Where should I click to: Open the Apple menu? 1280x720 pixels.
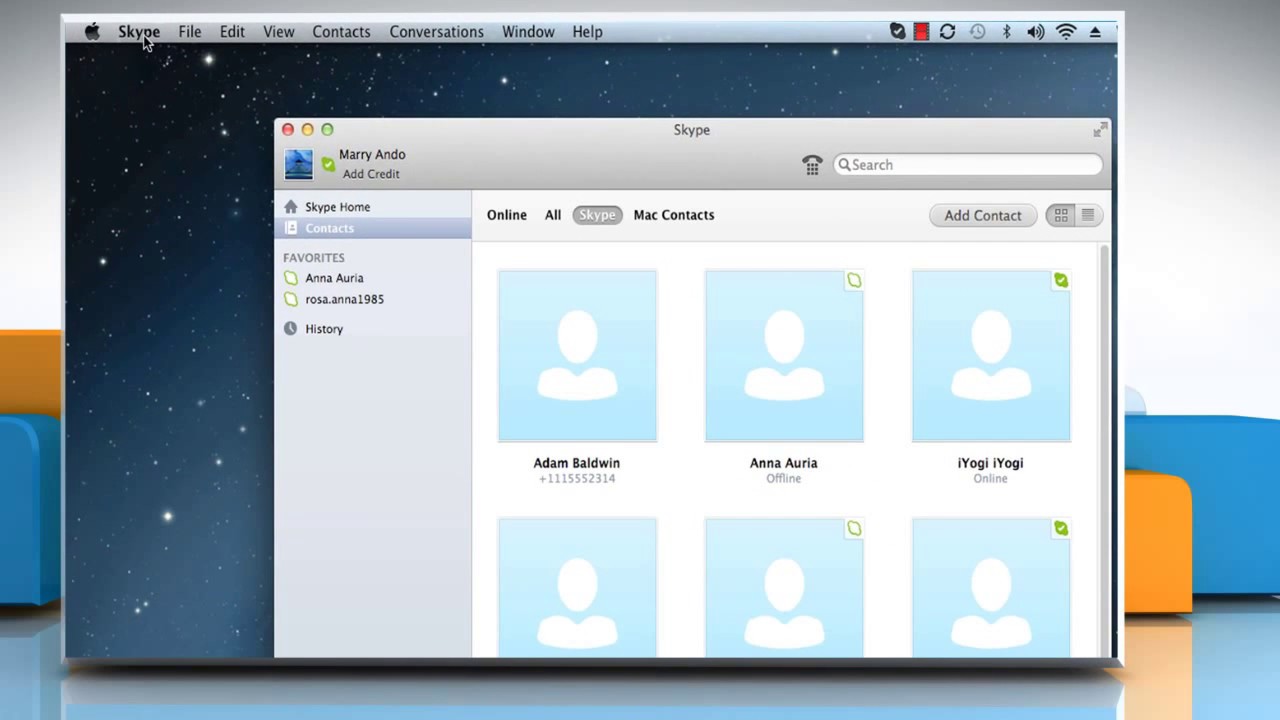click(x=92, y=32)
